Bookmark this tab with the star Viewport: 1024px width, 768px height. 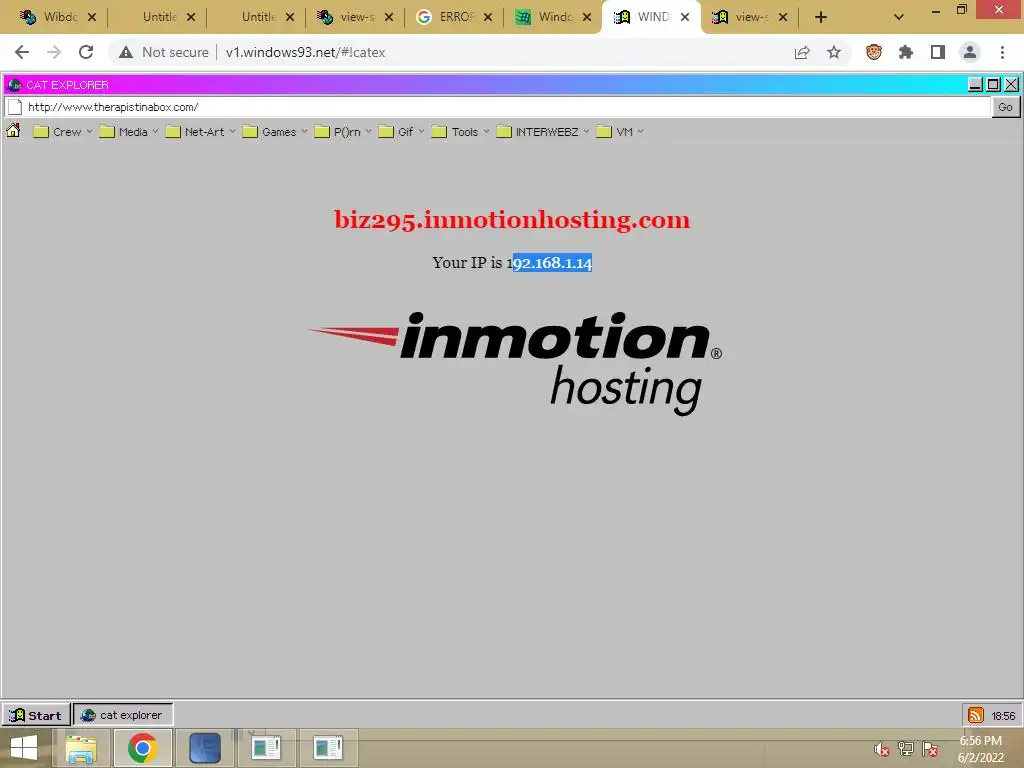(834, 52)
